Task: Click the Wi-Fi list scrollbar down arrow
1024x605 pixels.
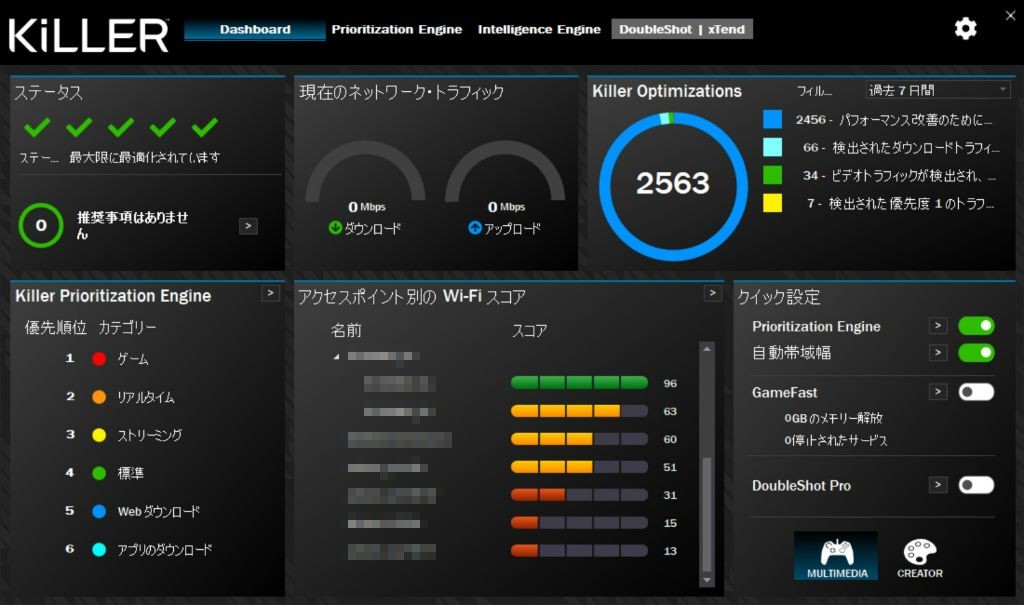Action: [x=707, y=580]
